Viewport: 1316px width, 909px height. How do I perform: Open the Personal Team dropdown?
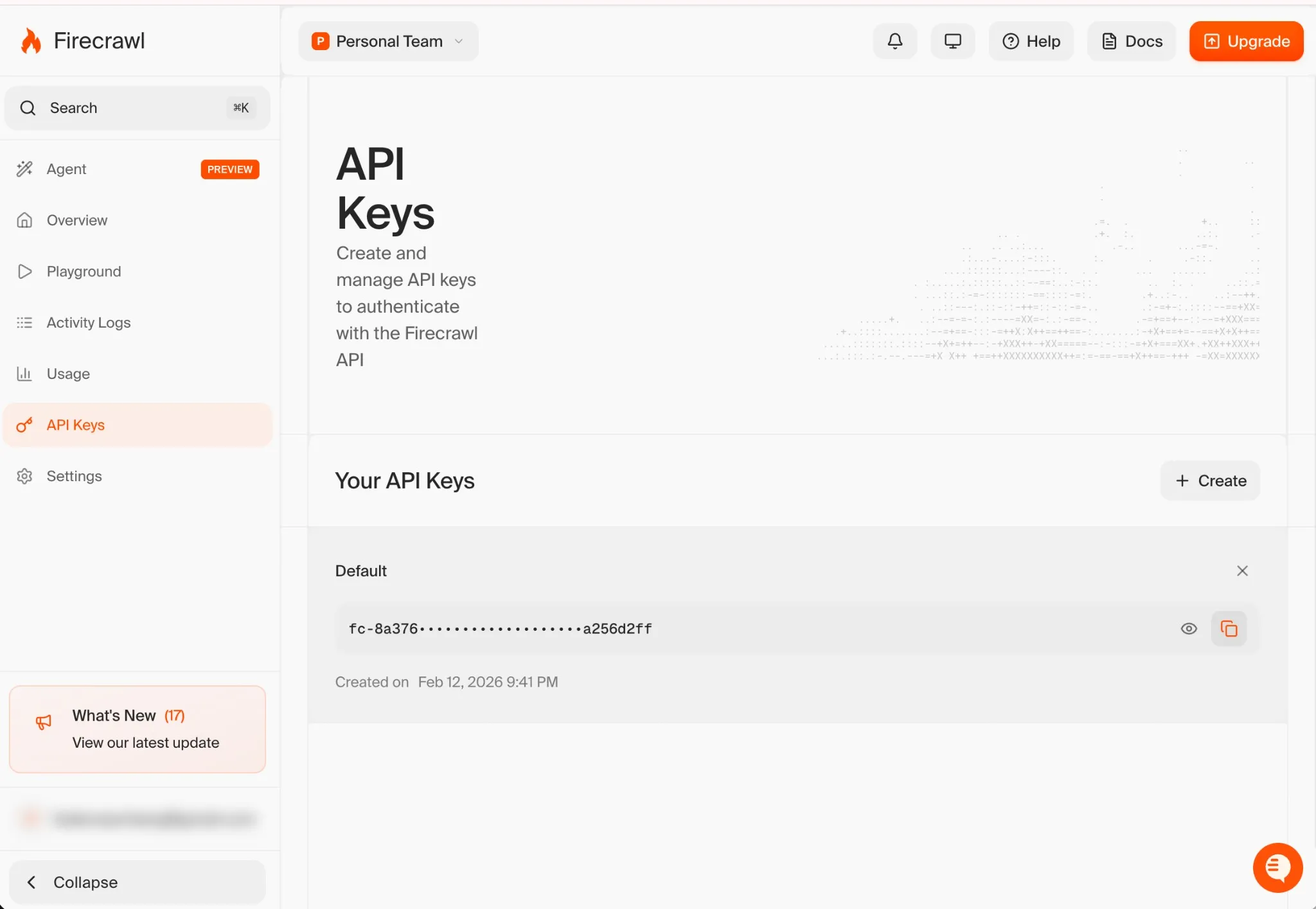coord(388,41)
